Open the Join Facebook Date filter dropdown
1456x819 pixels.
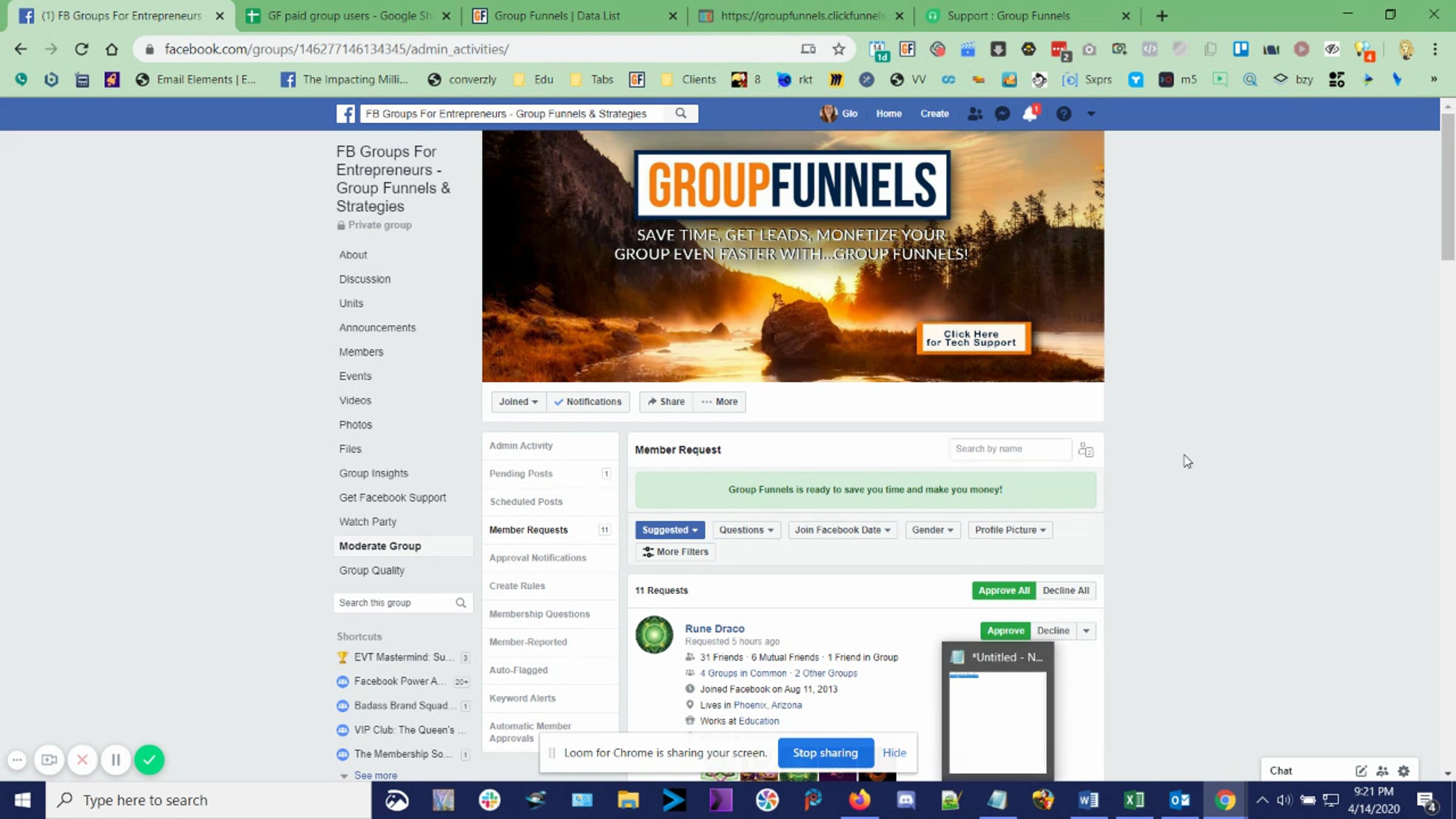point(842,530)
